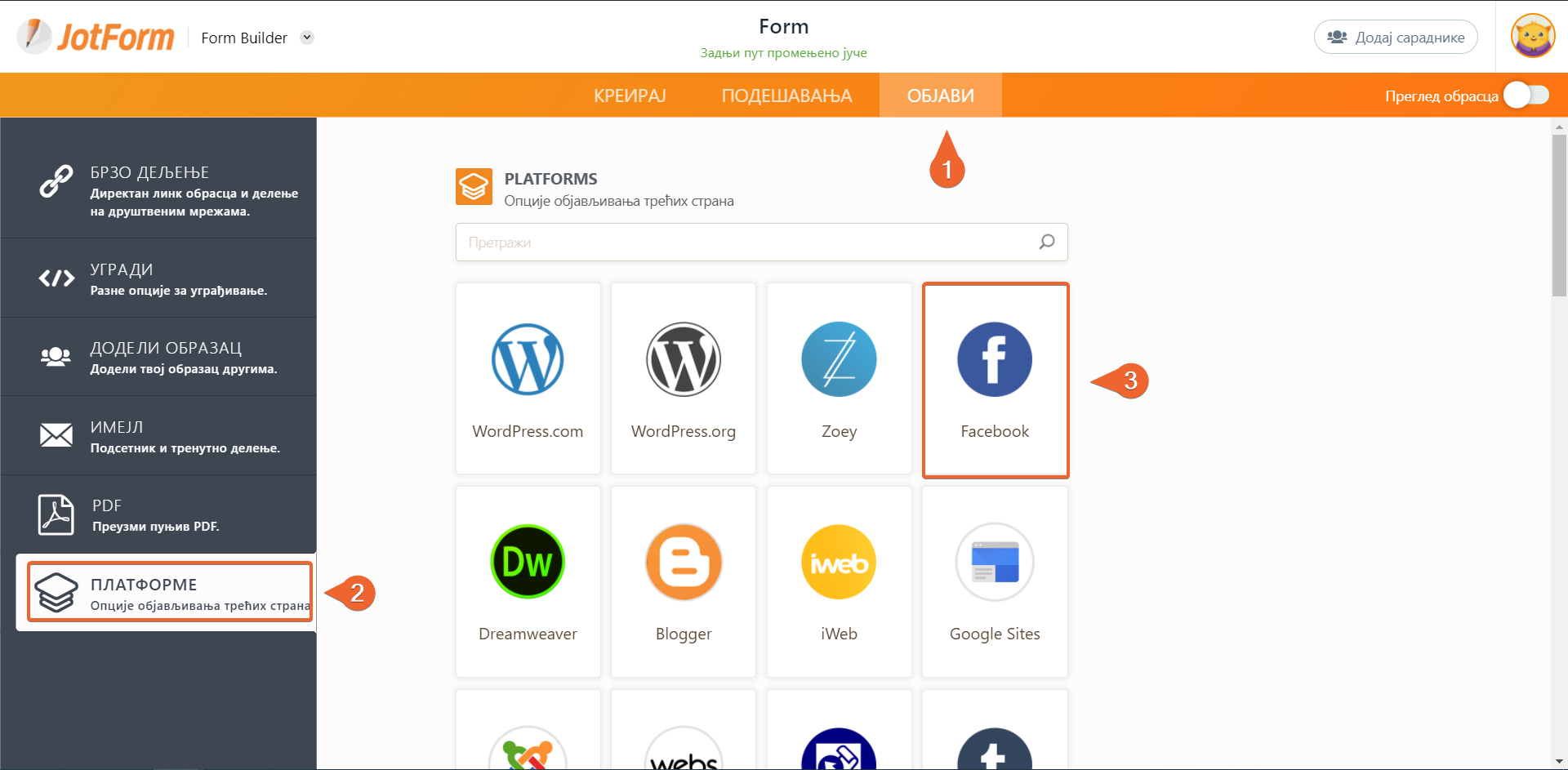The width and height of the screenshot is (1568, 770).
Task: Choose the WordPress.org platform icon
Action: click(683, 360)
